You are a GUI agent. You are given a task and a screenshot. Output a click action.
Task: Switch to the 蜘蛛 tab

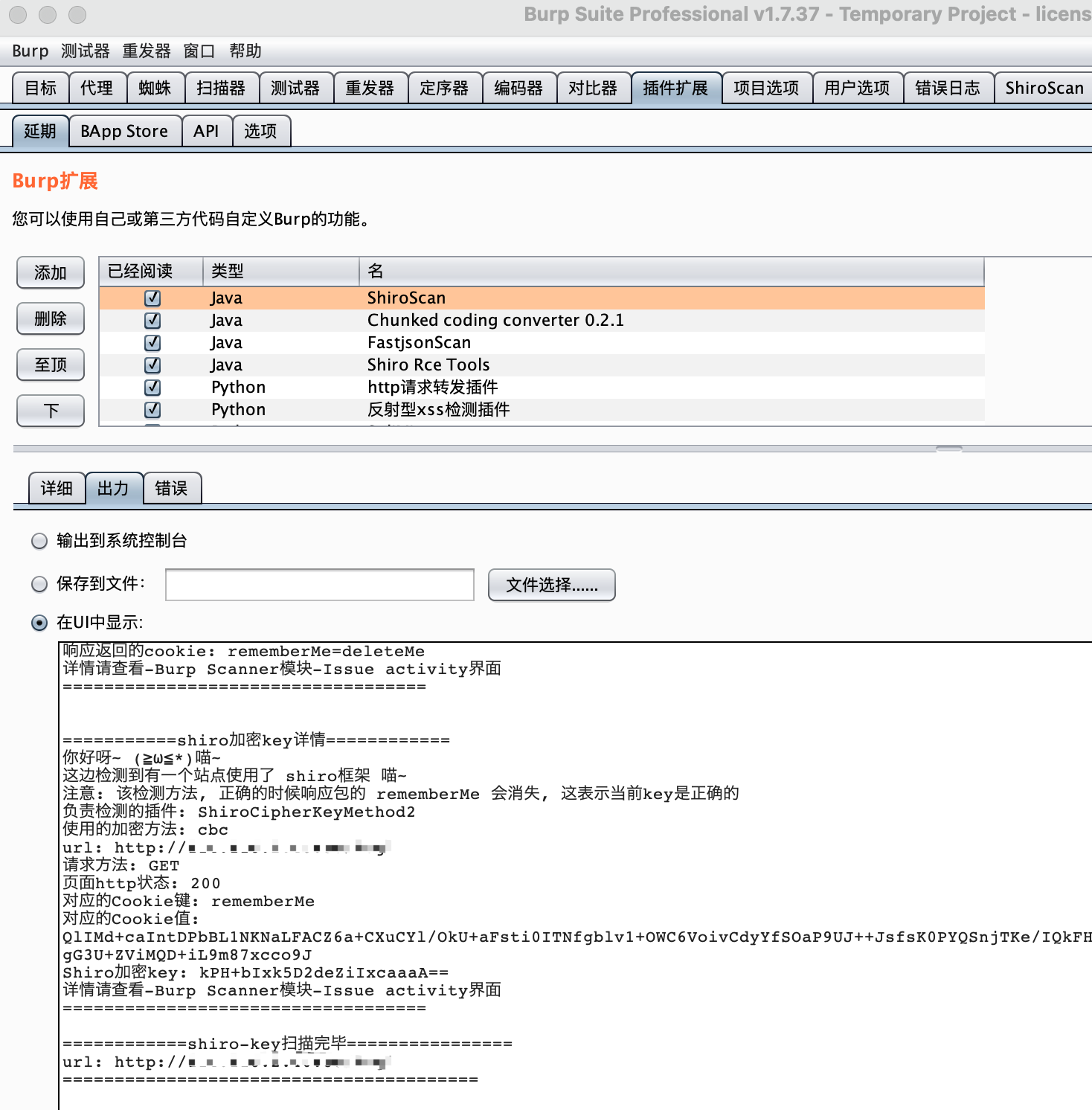point(155,88)
